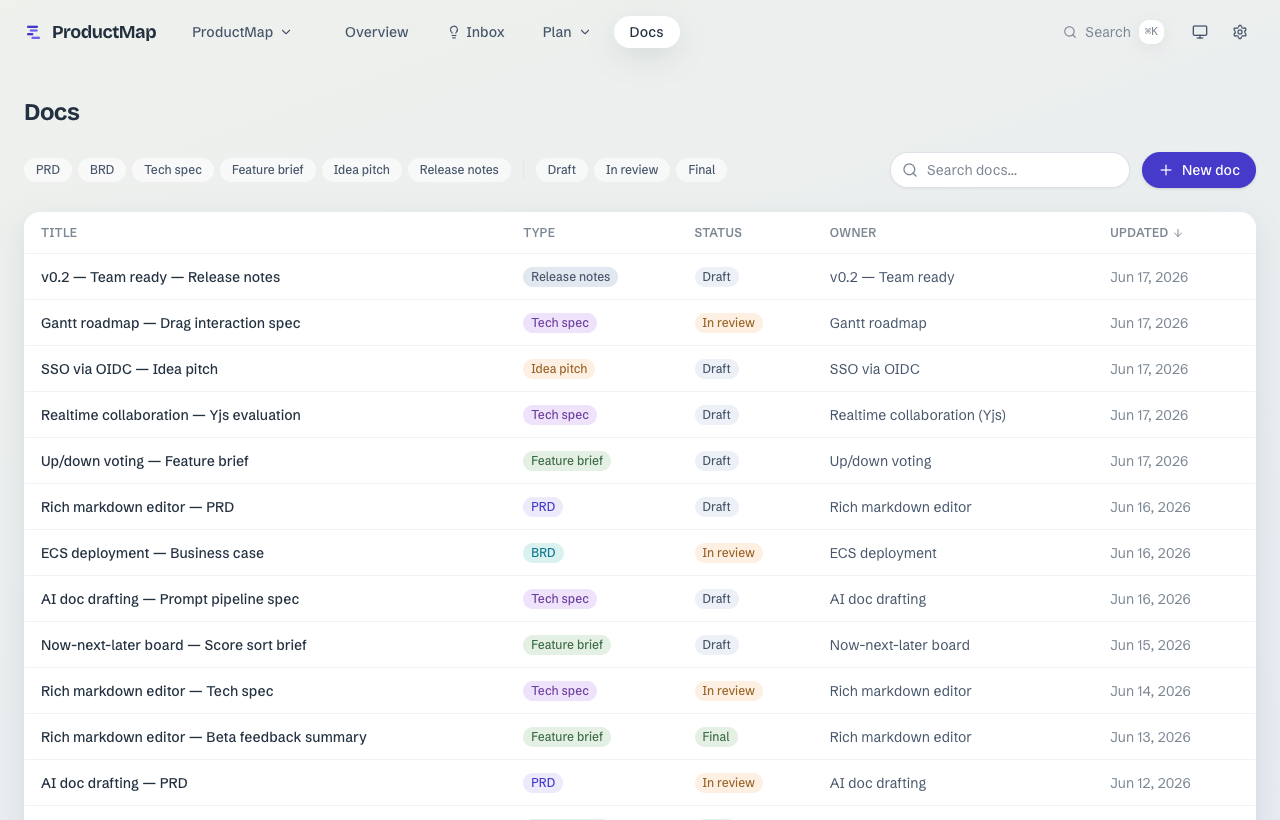Click owner 'Now-next-later board' cell

tap(900, 645)
